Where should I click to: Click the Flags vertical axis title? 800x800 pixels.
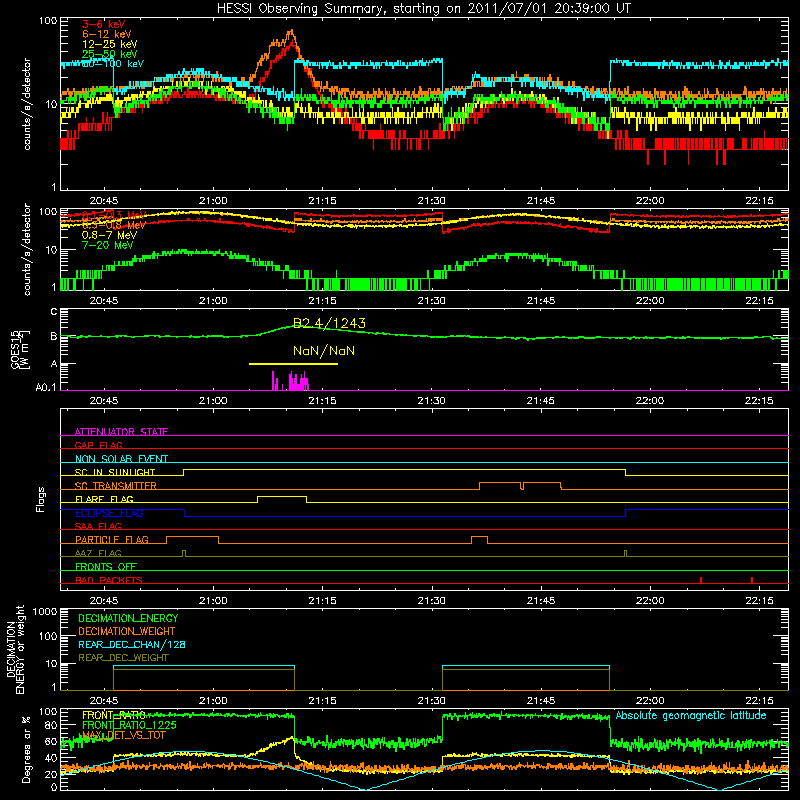click(41, 499)
